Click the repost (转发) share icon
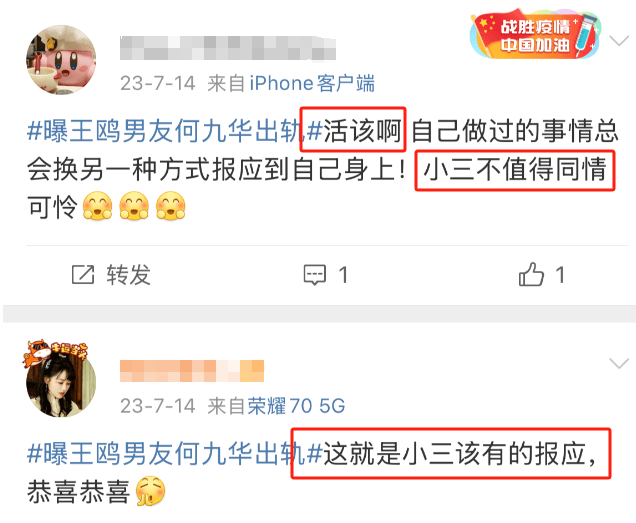This screenshot has width=636, height=523. tap(83, 275)
